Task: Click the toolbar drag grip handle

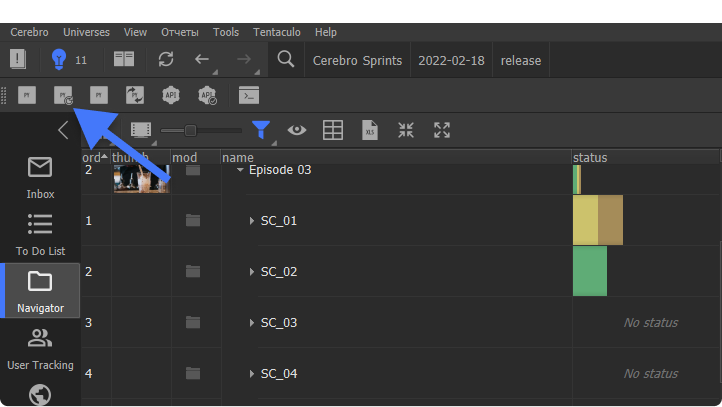Action: pyautogui.click(x=4, y=95)
